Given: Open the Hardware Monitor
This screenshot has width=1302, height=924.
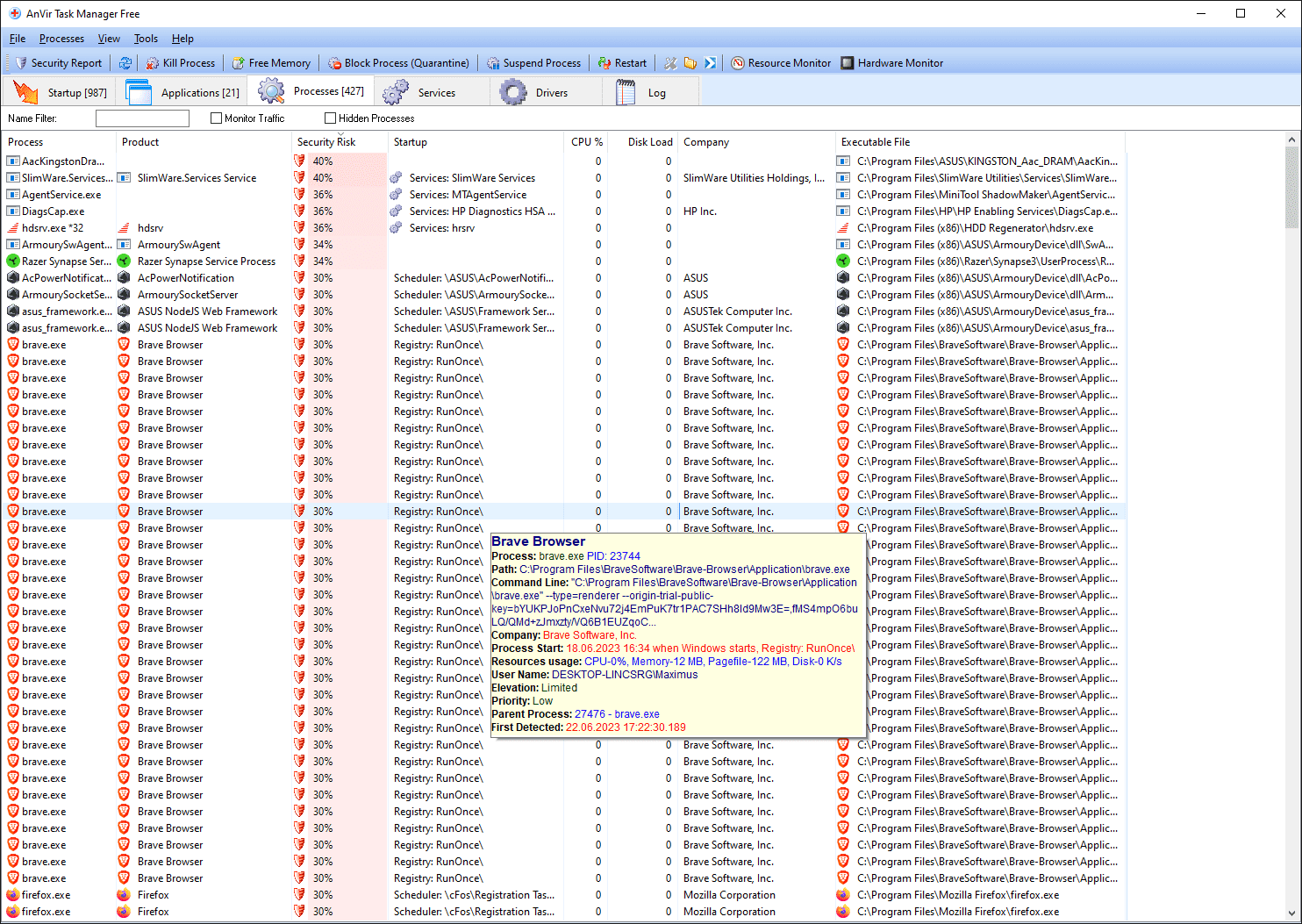Looking at the screenshot, I should [891, 63].
